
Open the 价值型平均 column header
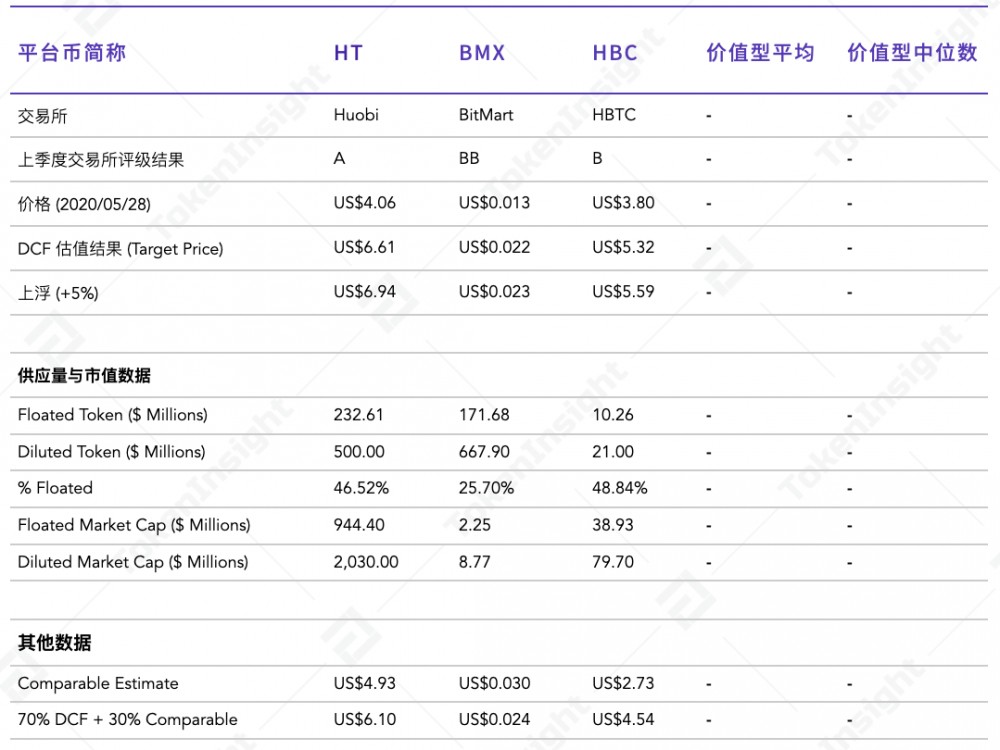(761, 53)
